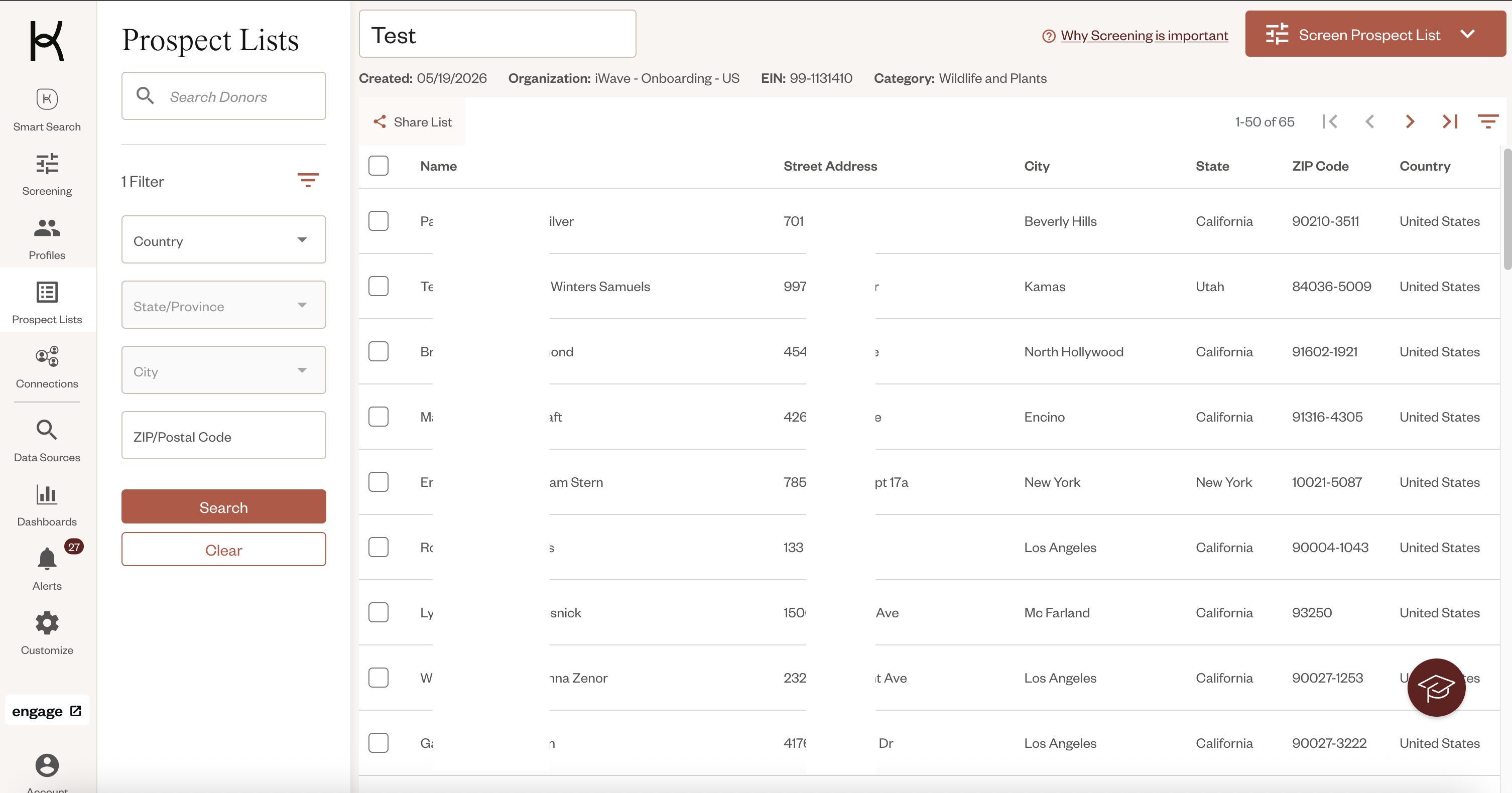Click filter icon next to 1 Filter
The width and height of the screenshot is (1512, 793).
pos(308,180)
